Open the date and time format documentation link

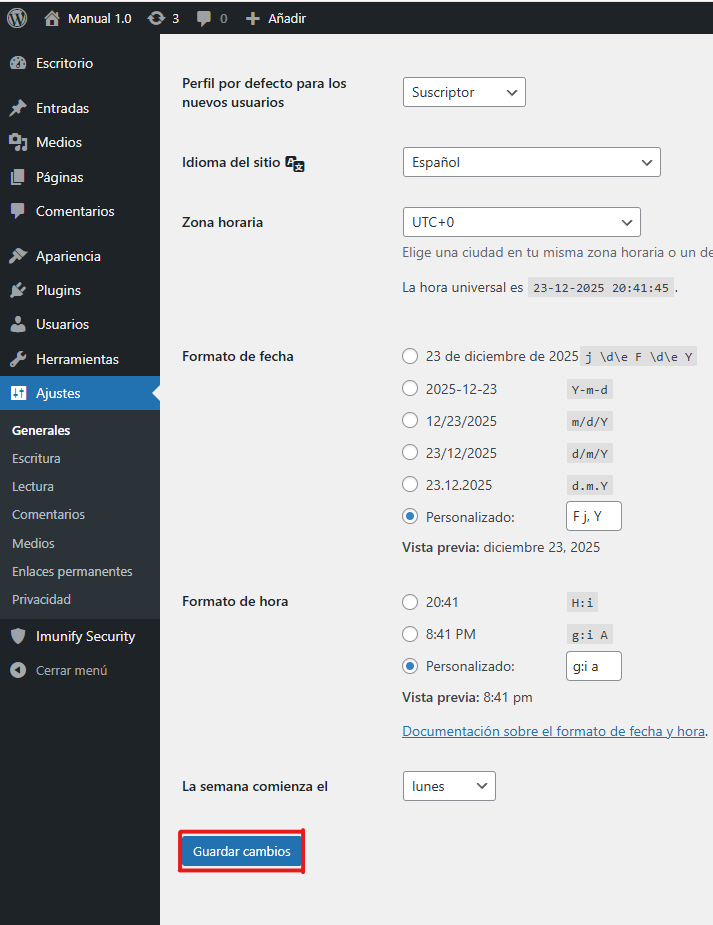[553, 731]
